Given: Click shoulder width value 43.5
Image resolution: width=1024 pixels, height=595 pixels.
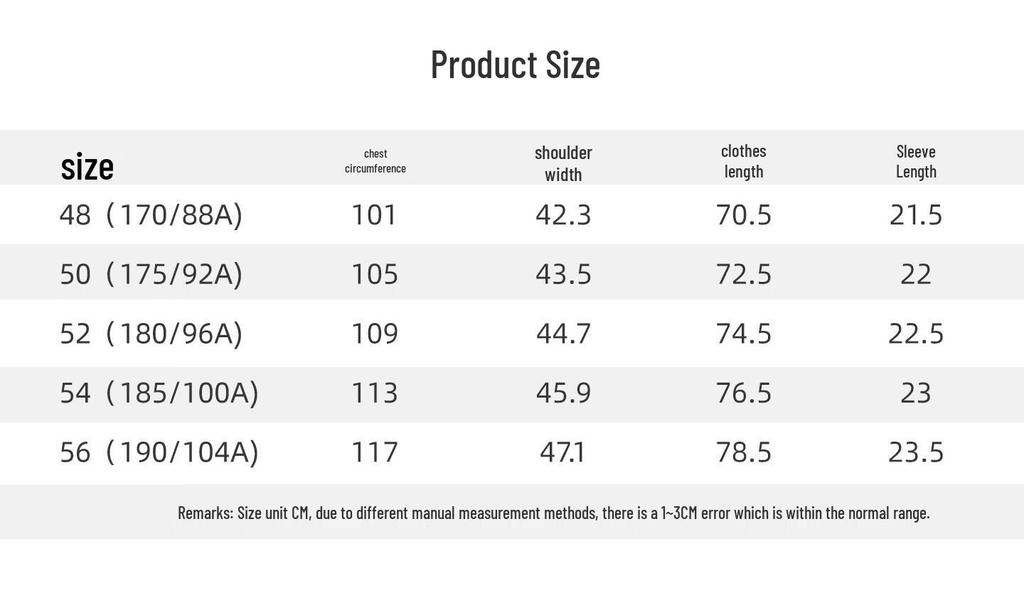Looking at the screenshot, I should pyautogui.click(x=563, y=274).
